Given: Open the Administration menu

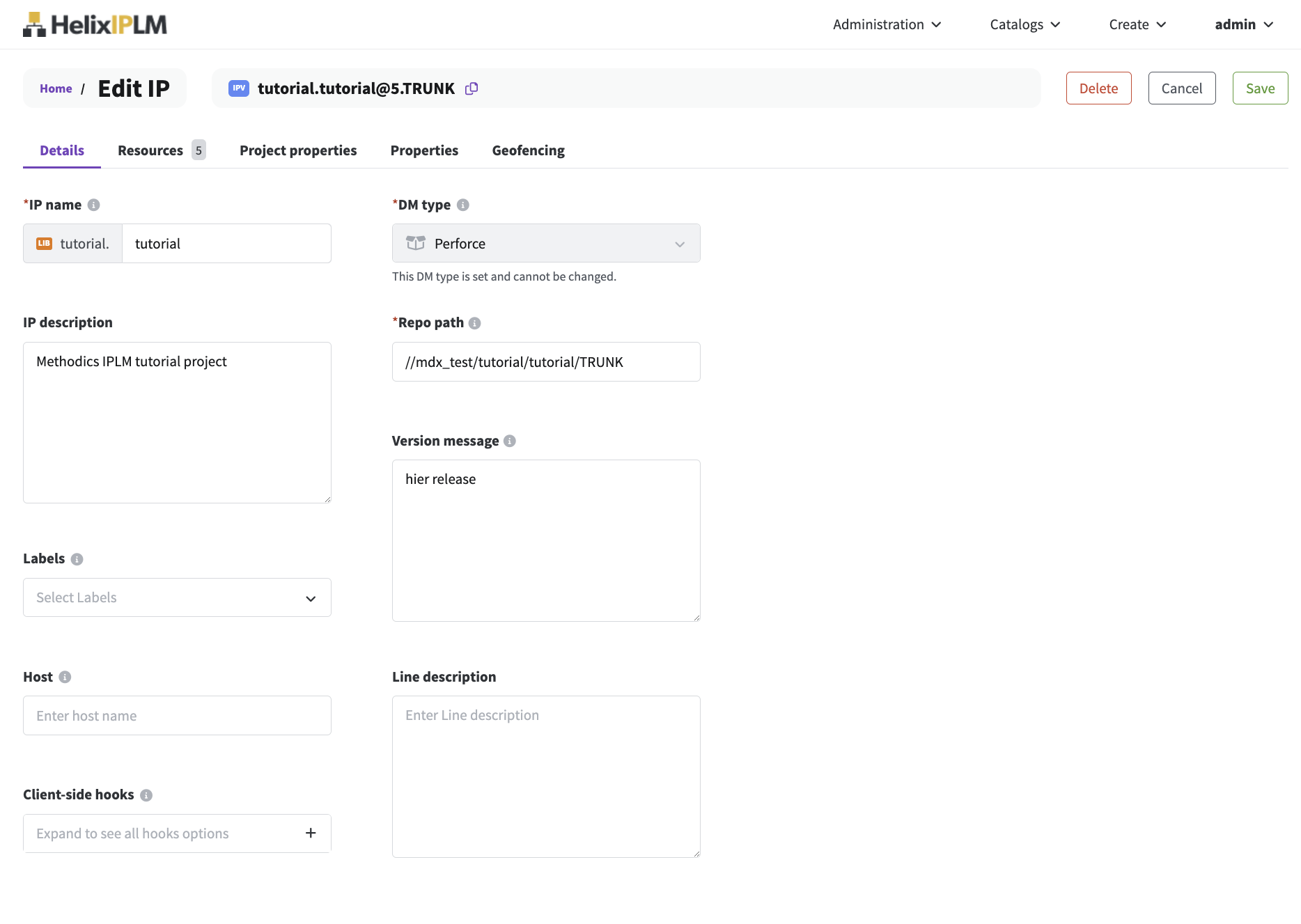Looking at the screenshot, I should pyautogui.click(x=887, y=24).
